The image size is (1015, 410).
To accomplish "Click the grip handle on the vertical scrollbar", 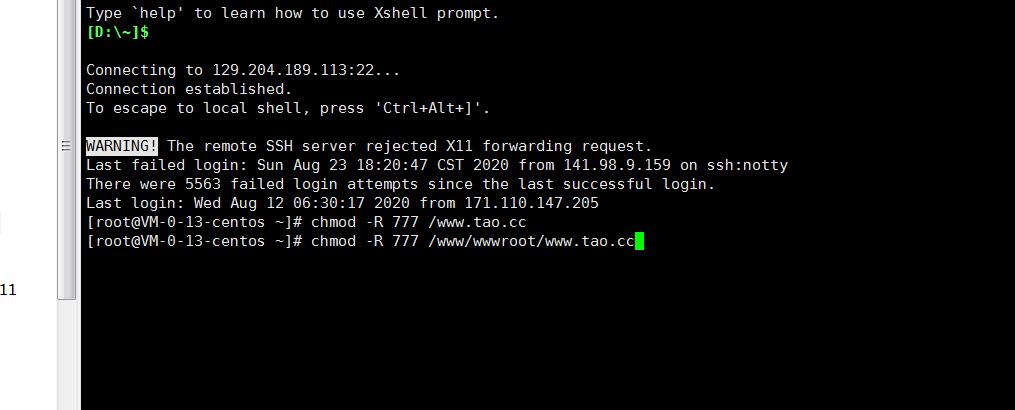I will (67, 145).
